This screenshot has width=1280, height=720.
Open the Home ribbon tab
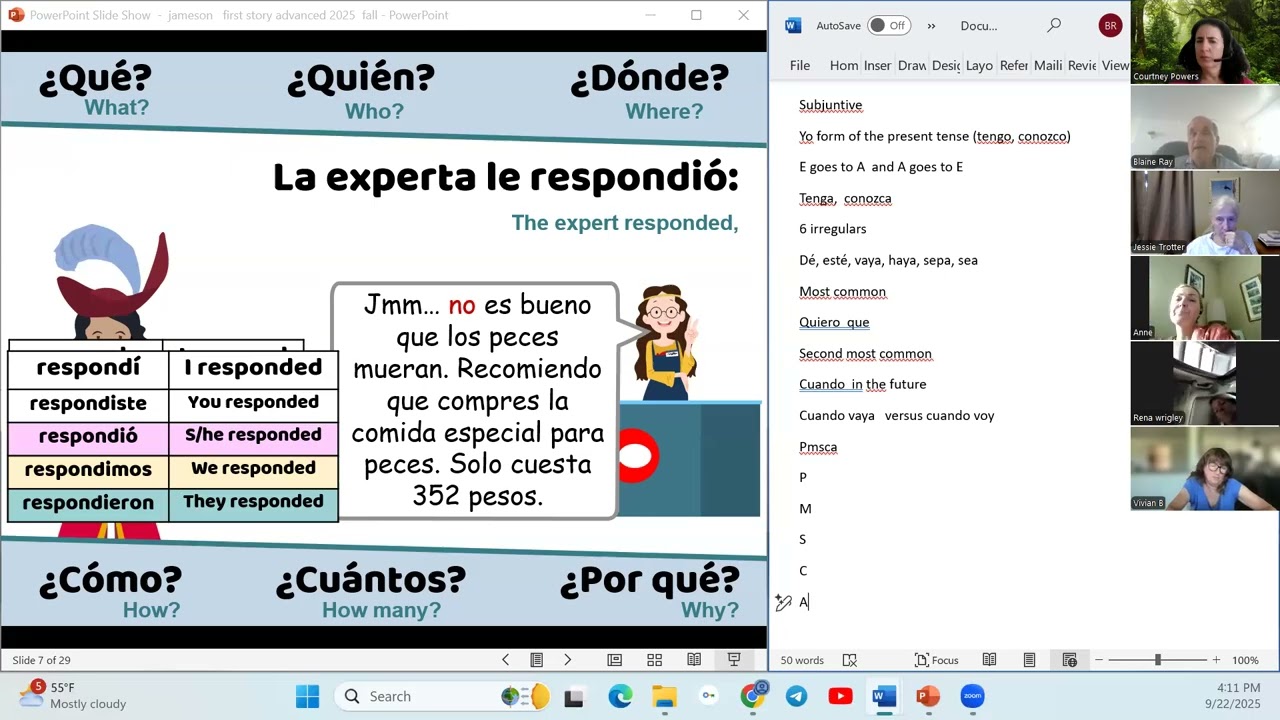coord(844,65)
